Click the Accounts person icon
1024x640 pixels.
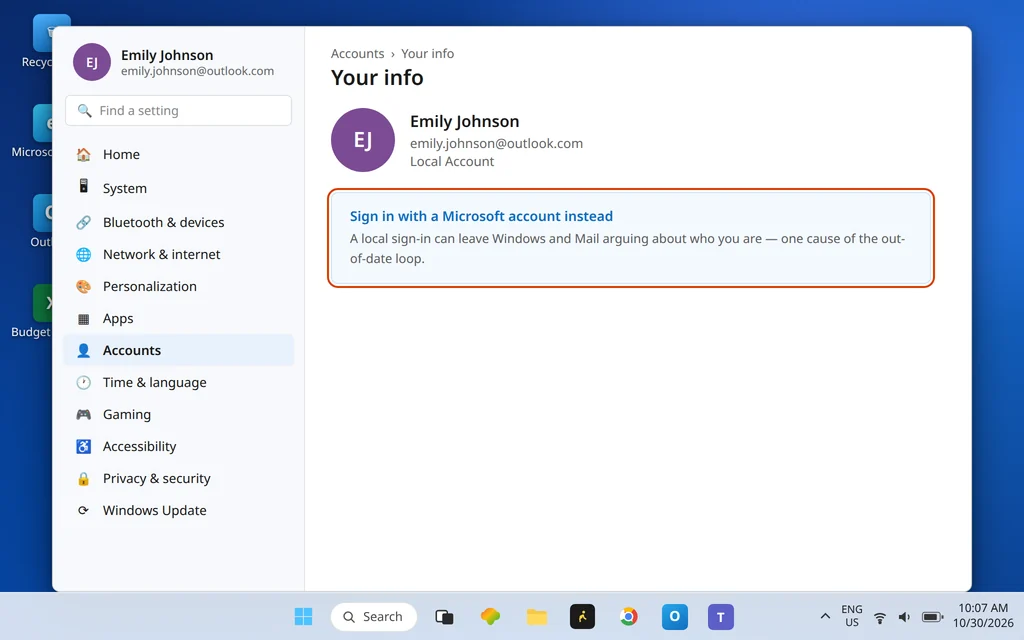84,351
